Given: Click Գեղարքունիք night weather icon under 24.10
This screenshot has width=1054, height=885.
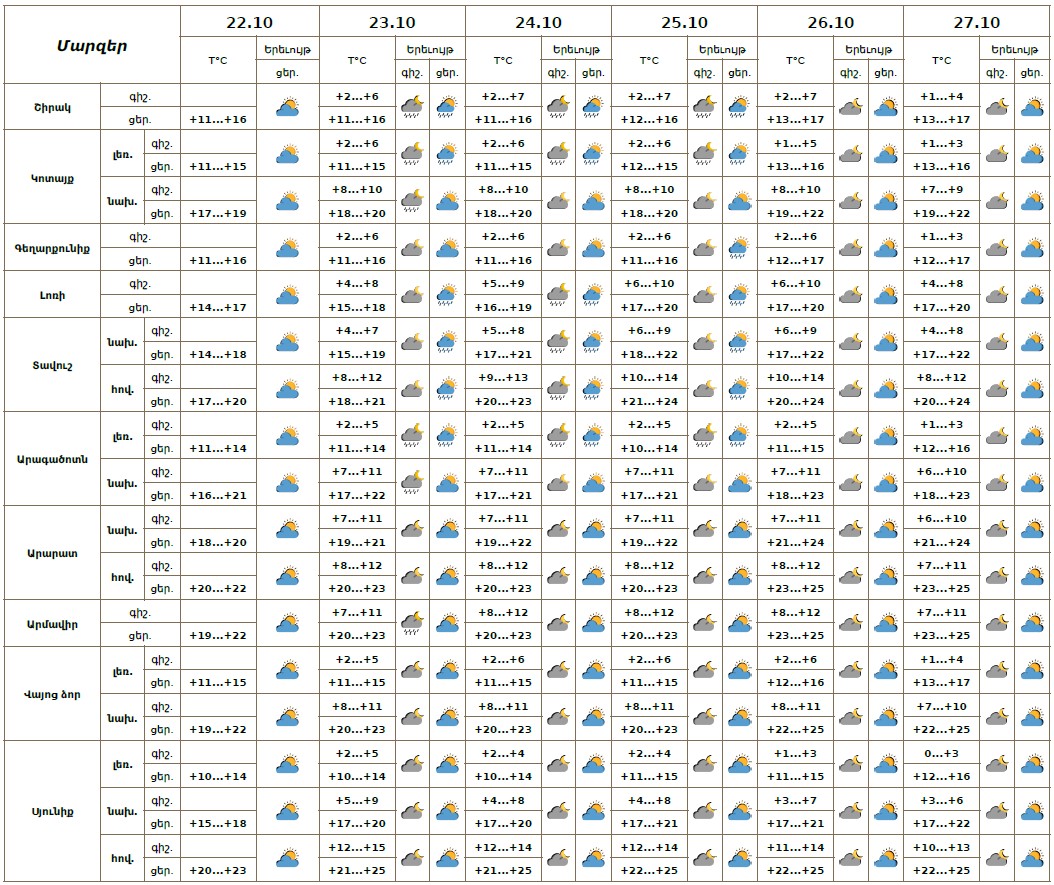Looking at the screenshot, I should click(x=558, y=248).
